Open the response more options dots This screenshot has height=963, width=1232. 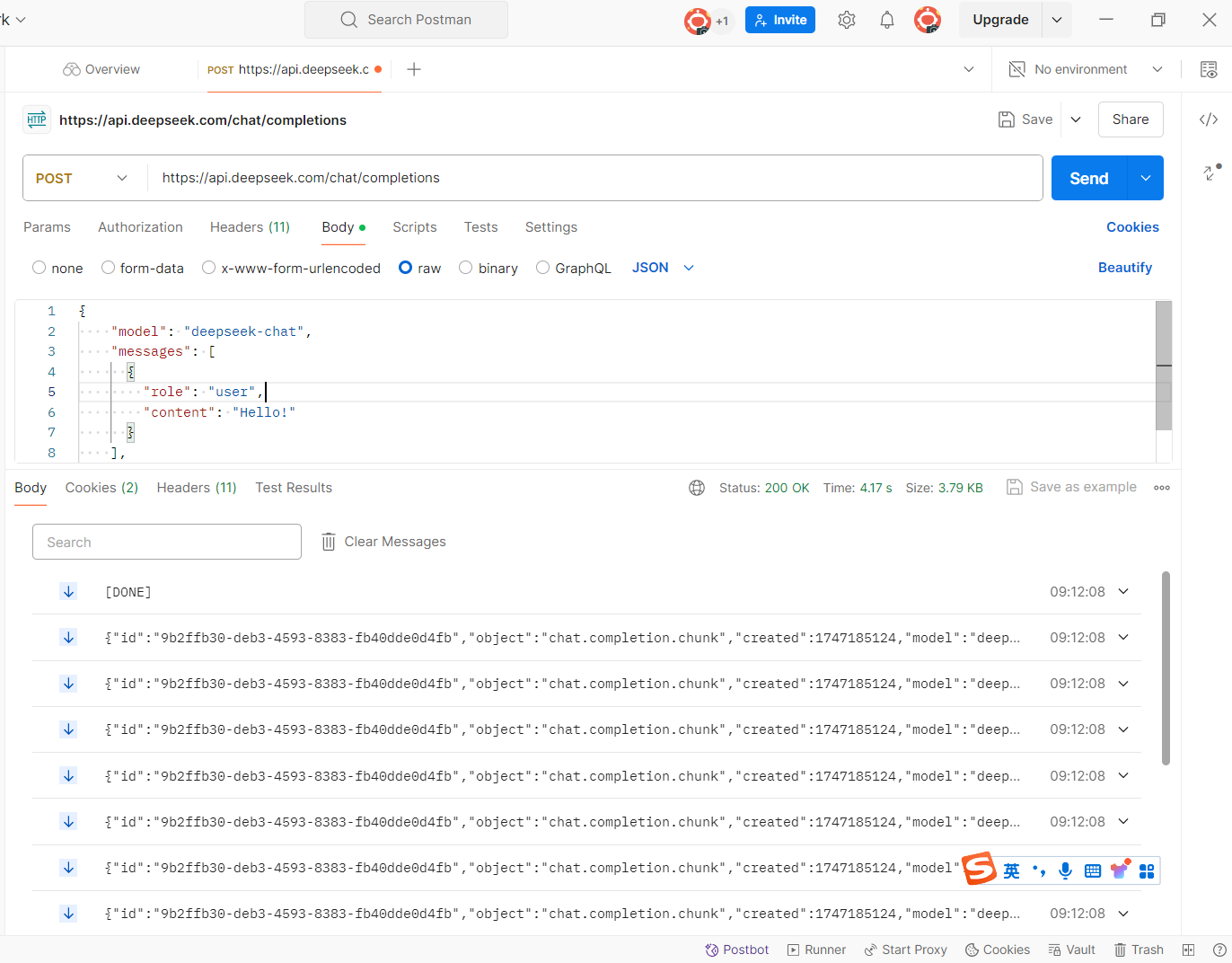tap(1162, 488)
